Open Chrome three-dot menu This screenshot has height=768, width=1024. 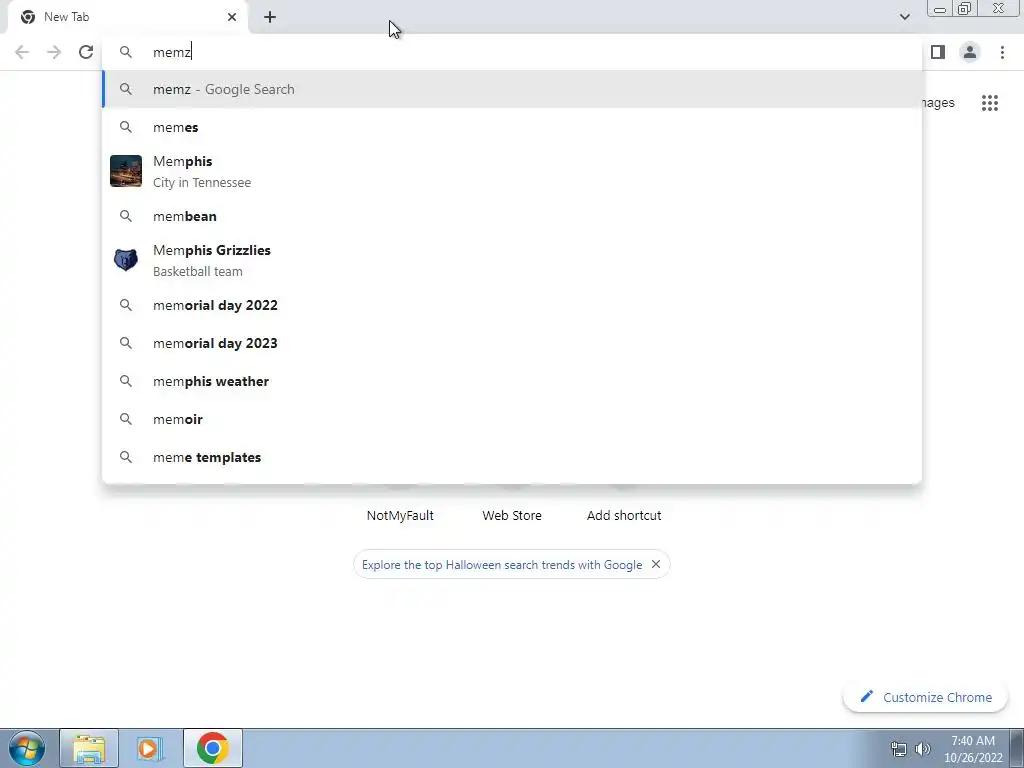tap(1002, 52)
